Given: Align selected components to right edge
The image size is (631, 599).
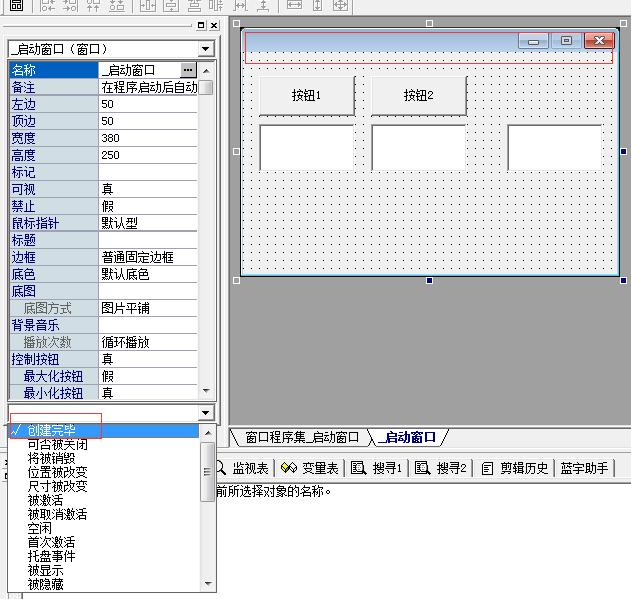Looking at the screenshot, I should tap(70, 5).
